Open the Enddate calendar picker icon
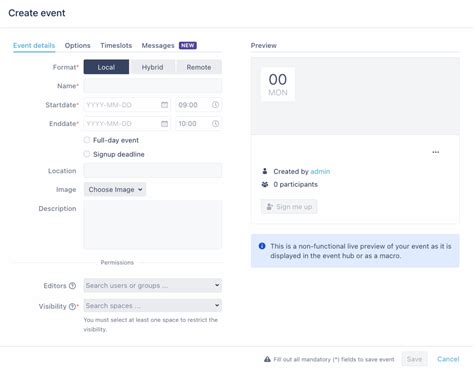 164,124
